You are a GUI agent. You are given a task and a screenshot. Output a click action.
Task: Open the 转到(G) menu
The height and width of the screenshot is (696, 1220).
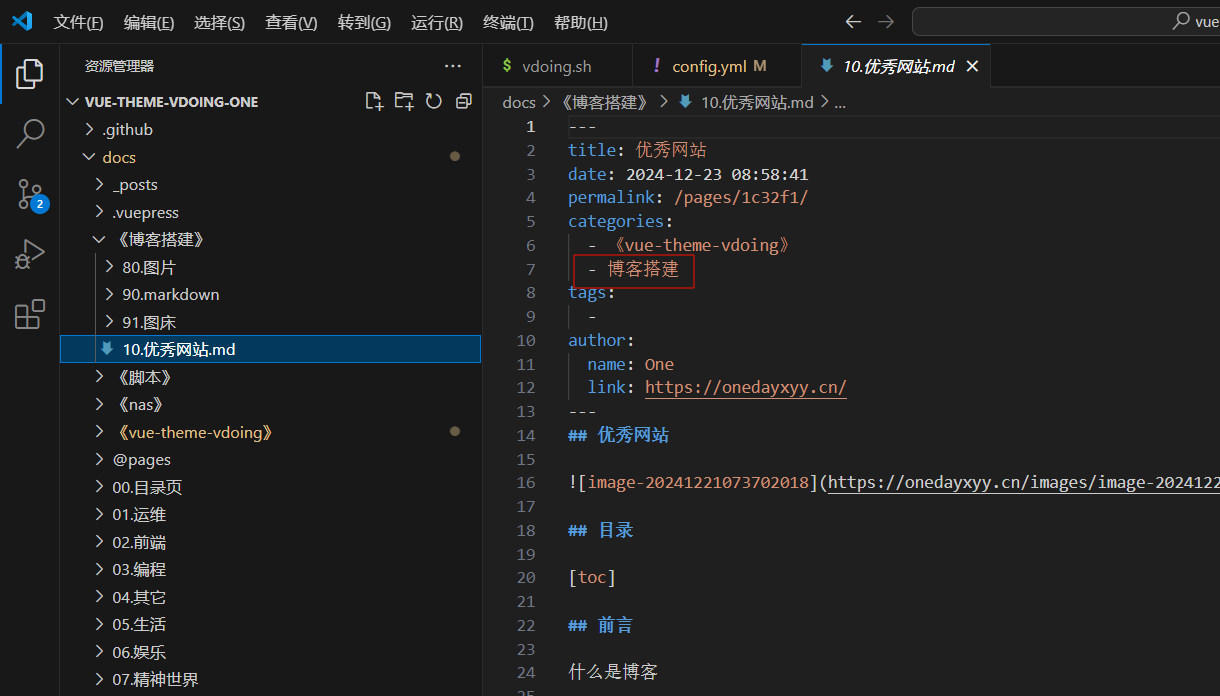click(x=364, y=23)
